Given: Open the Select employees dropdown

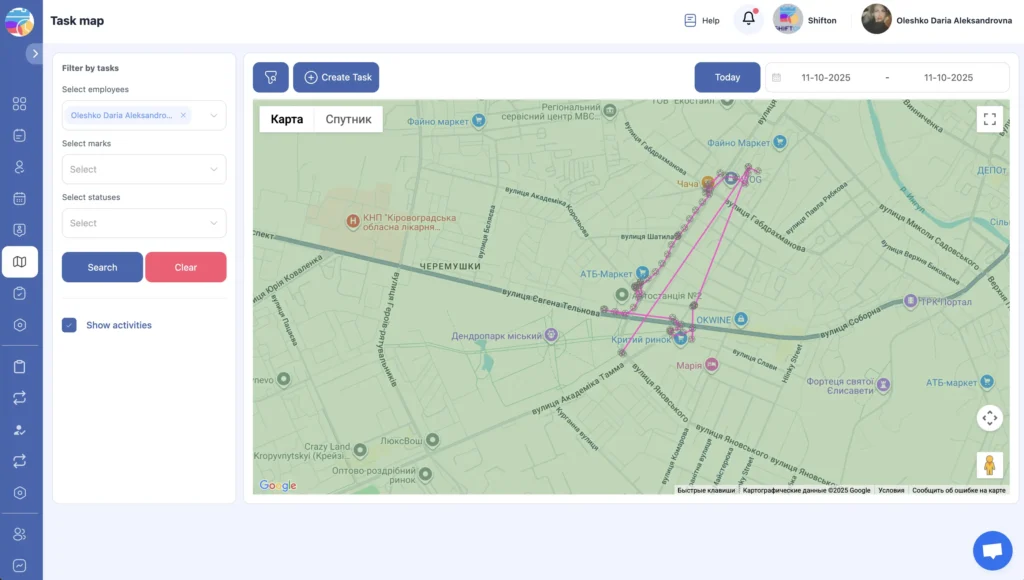Looking at the screenshot, I should pos(143,115).
